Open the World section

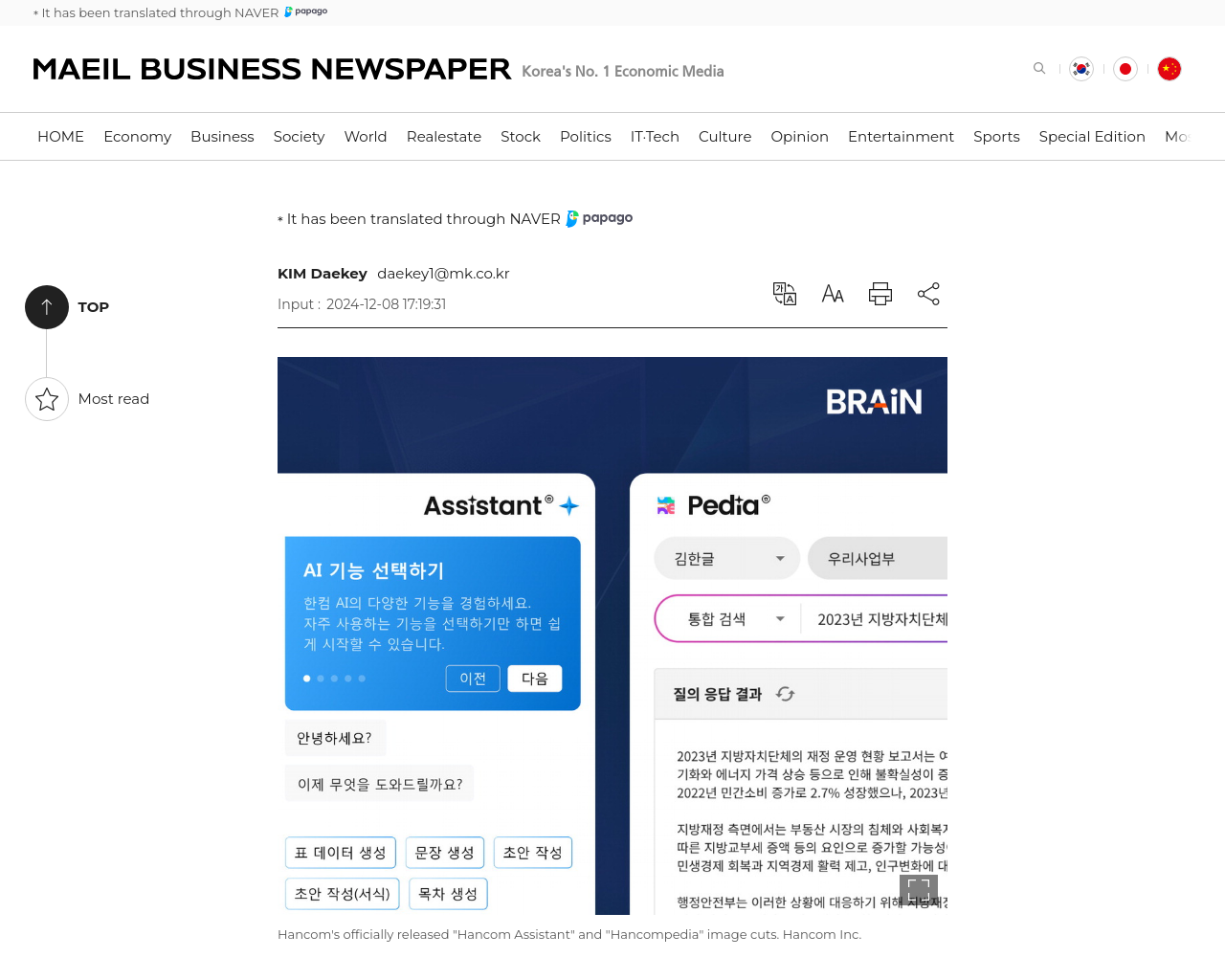click(366, 137)
